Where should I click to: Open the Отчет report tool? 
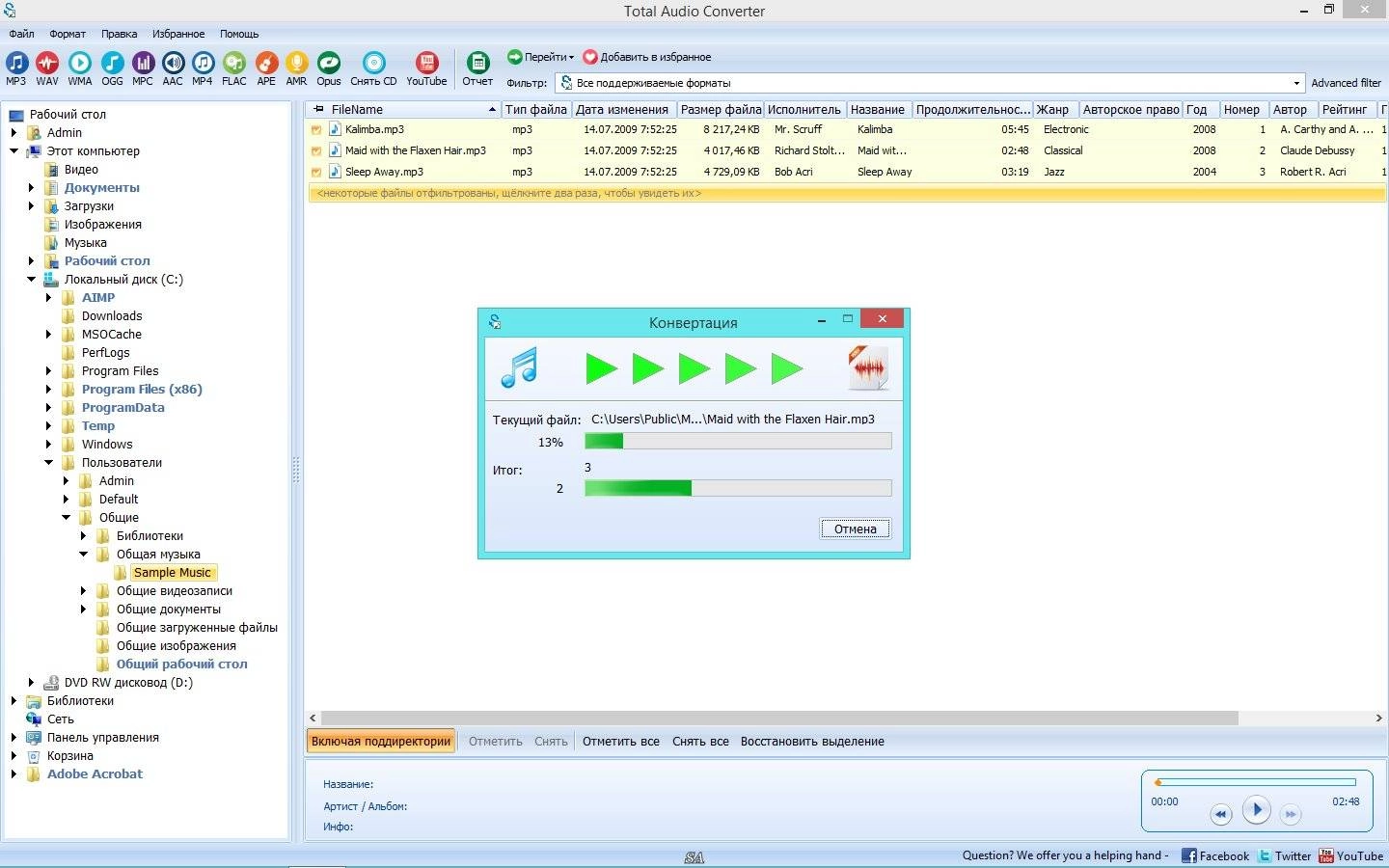[x=477, y=68]
